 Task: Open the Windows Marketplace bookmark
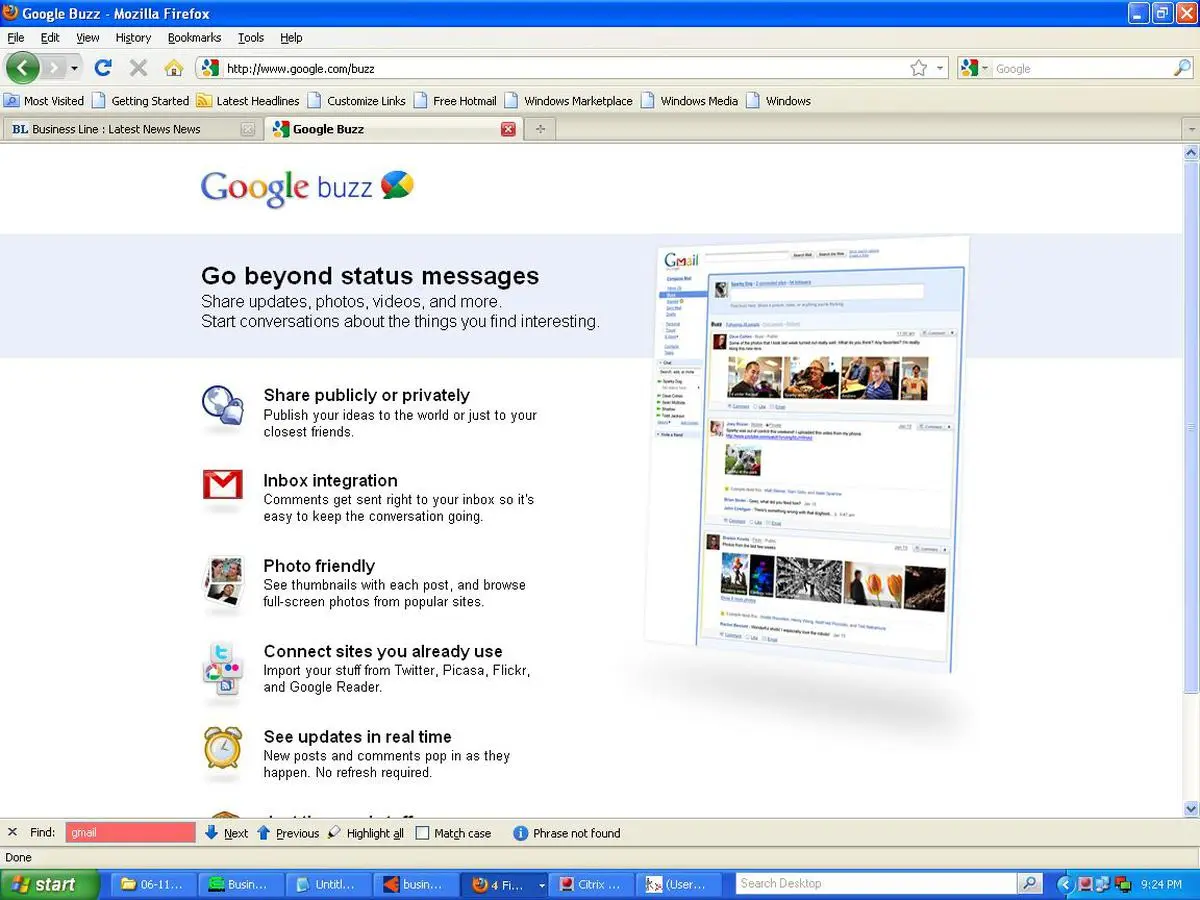tap(568, 101)
